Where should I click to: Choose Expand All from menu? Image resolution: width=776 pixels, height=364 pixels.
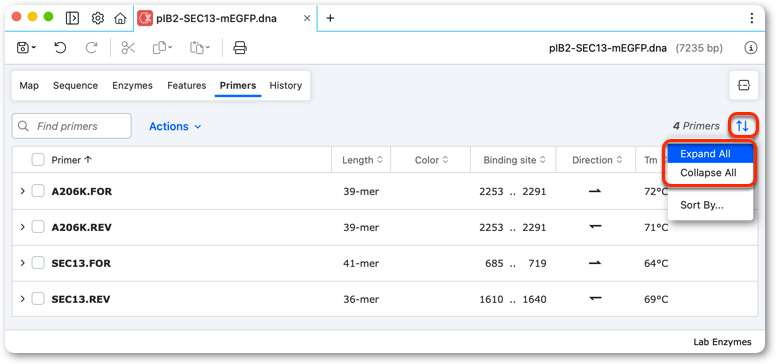710,154
